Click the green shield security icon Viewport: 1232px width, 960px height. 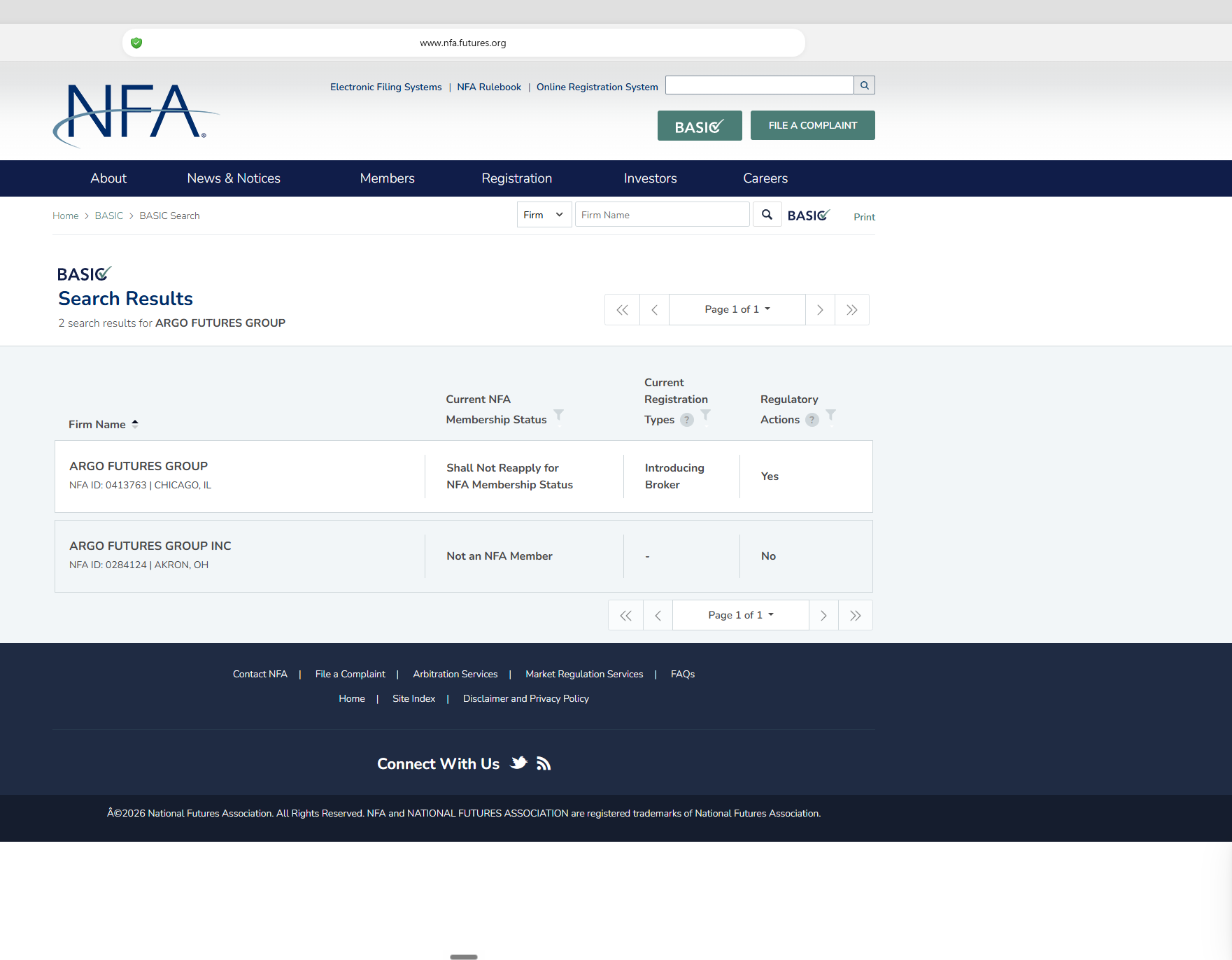[136, 43]
